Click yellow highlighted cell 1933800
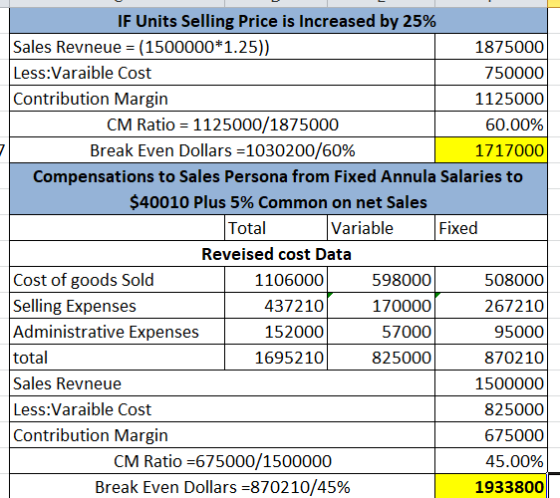Image resolution: width=560 pixels, height=498 pixels. [x=491, y=486]
